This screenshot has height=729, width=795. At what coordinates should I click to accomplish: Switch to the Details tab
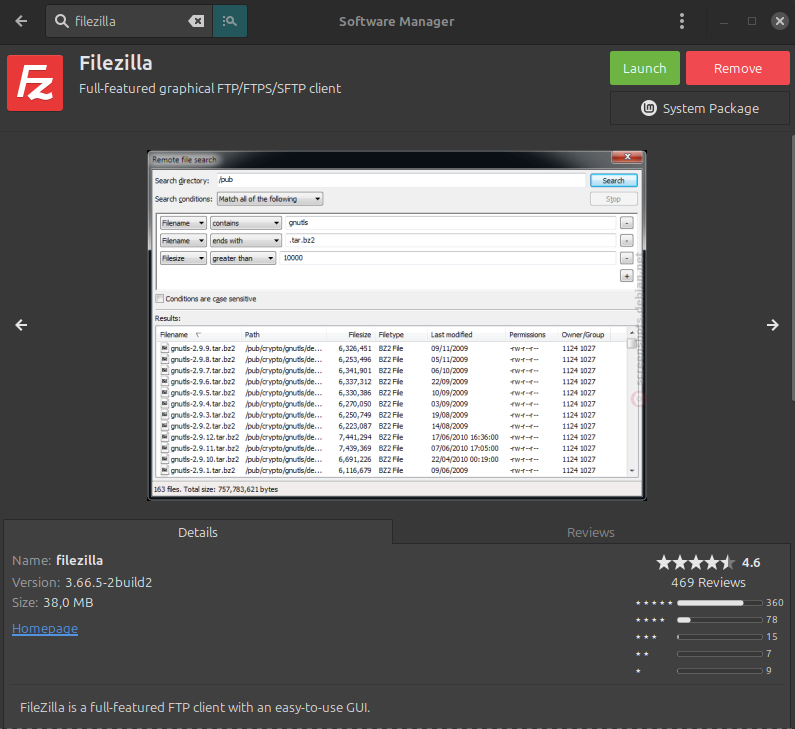coord(198,532)
